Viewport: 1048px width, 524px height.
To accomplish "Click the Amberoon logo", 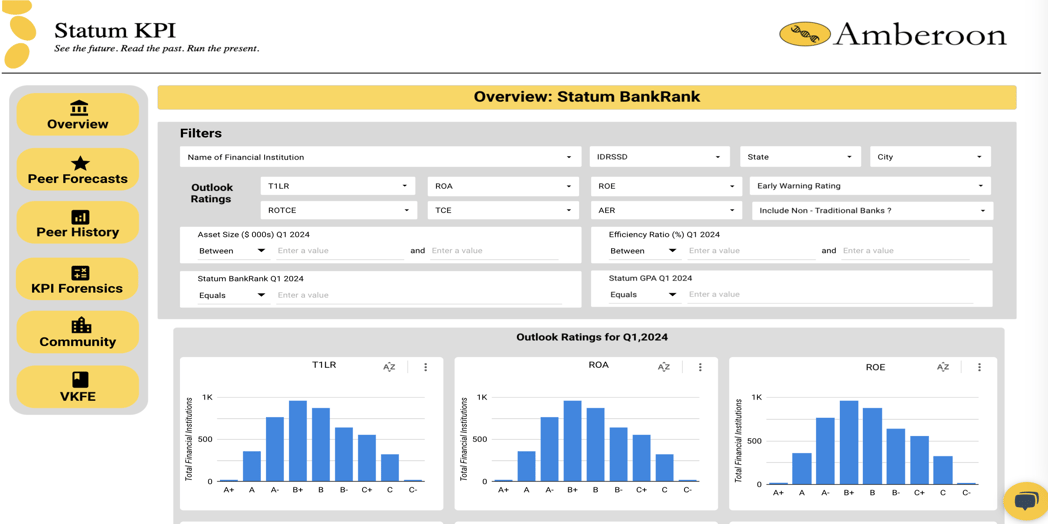I will click(892, 35).
